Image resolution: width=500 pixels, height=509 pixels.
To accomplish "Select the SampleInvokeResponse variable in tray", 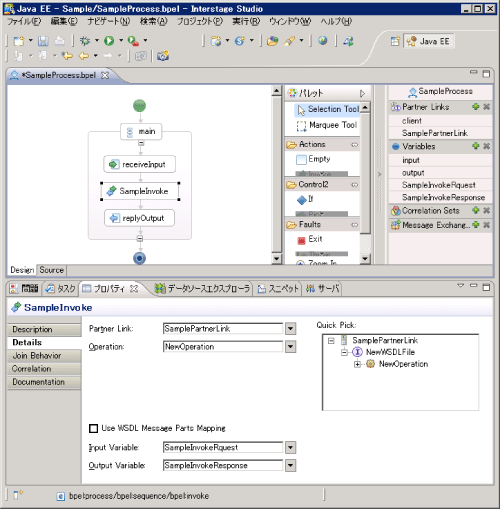I will point(440,197).
